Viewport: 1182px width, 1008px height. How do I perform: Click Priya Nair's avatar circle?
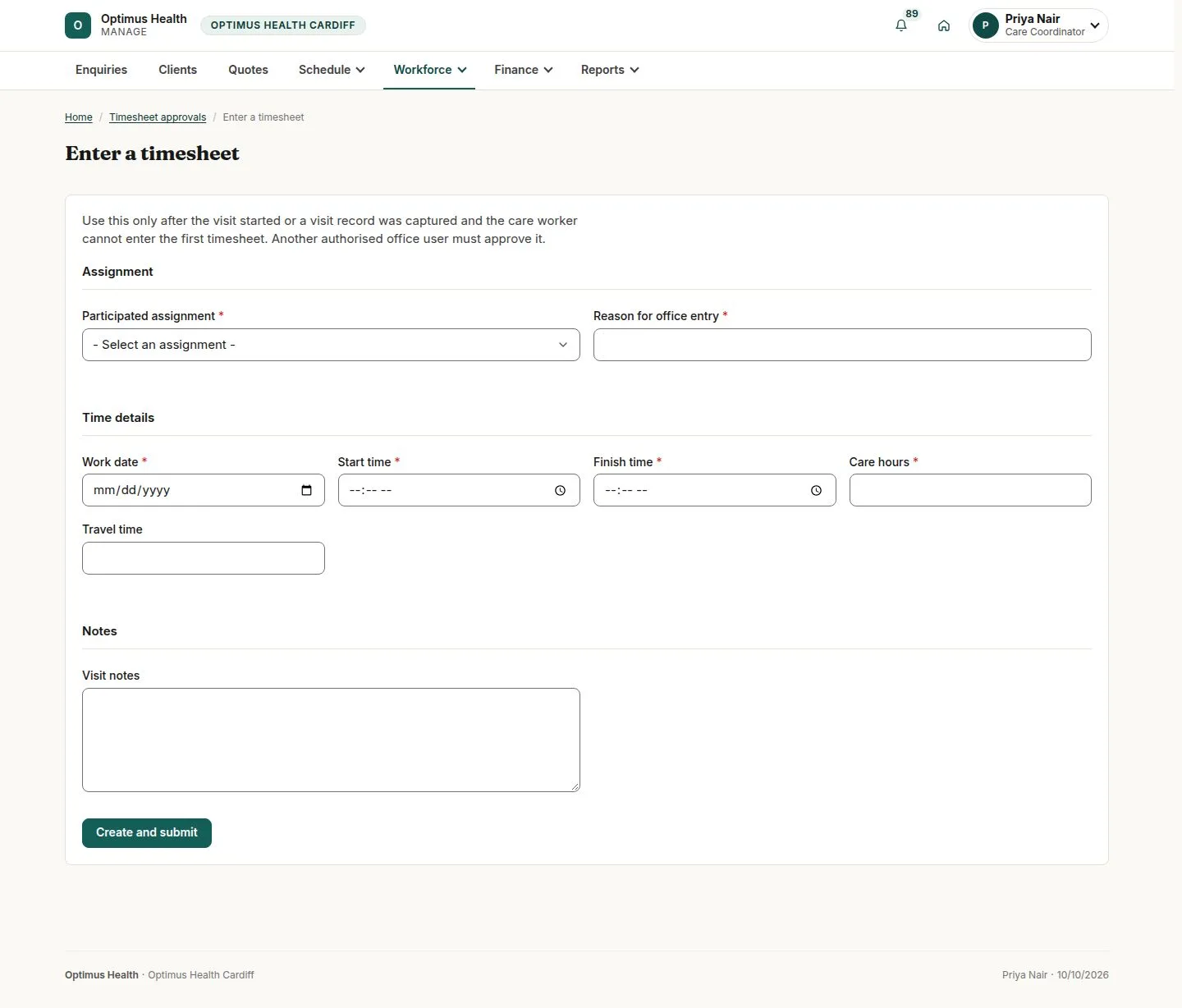(986, 25)
